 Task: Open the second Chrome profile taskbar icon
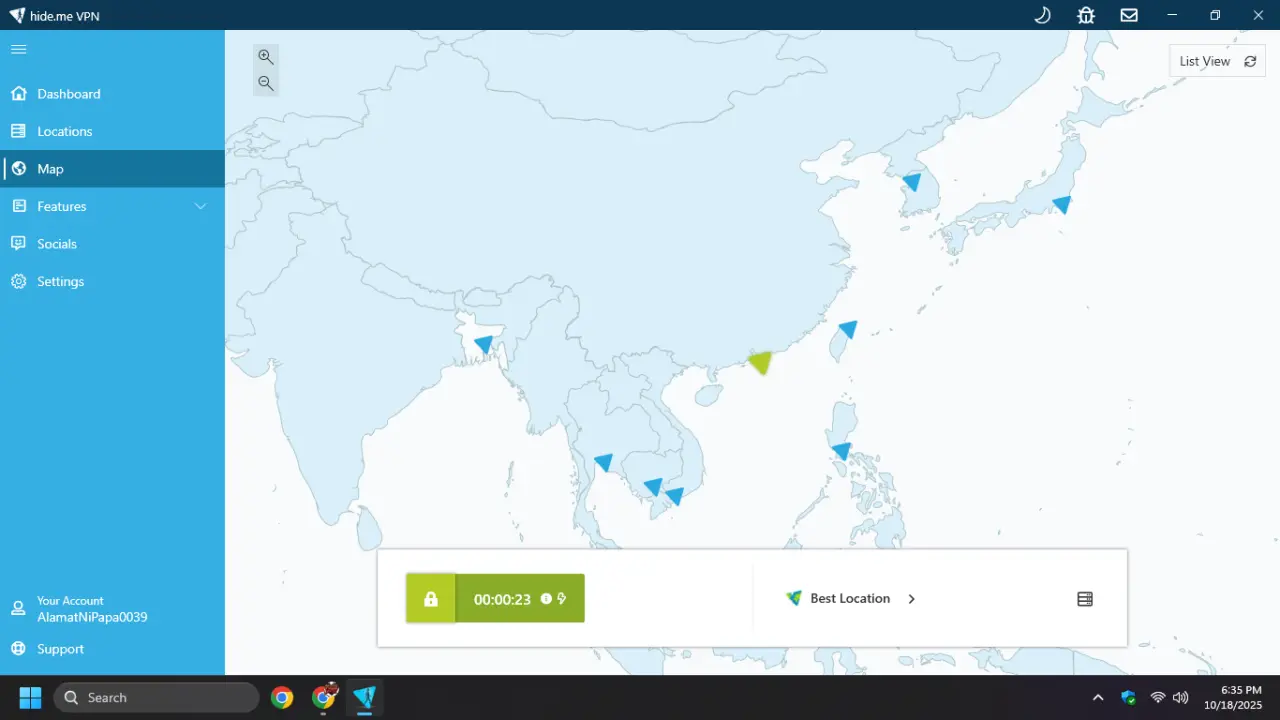pos(324,697)
